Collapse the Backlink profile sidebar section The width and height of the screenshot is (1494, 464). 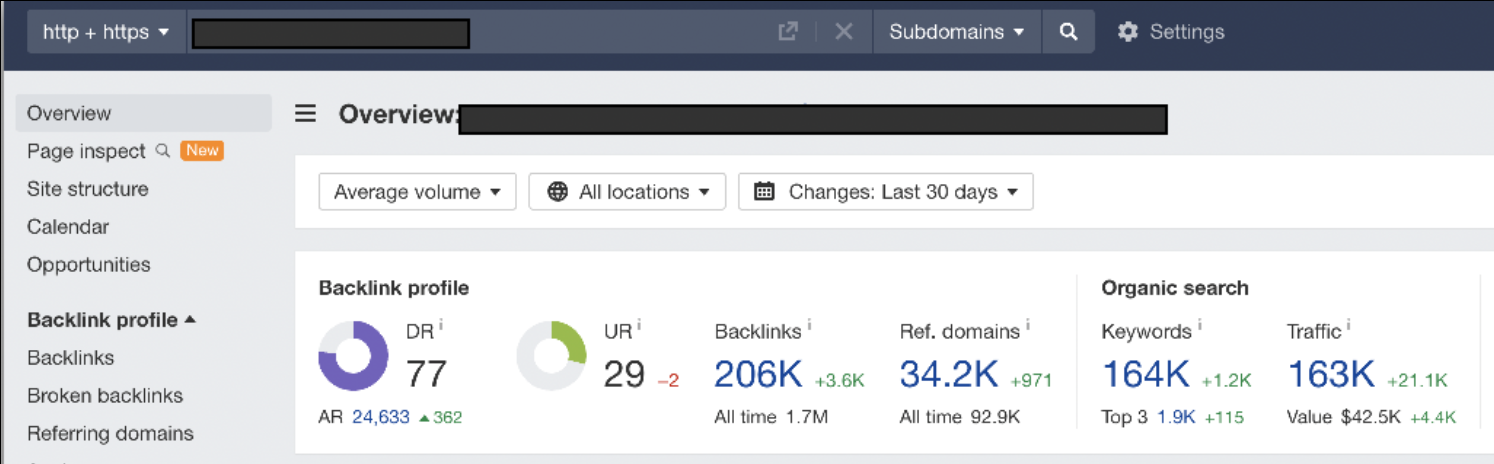[x=111, y=320]
